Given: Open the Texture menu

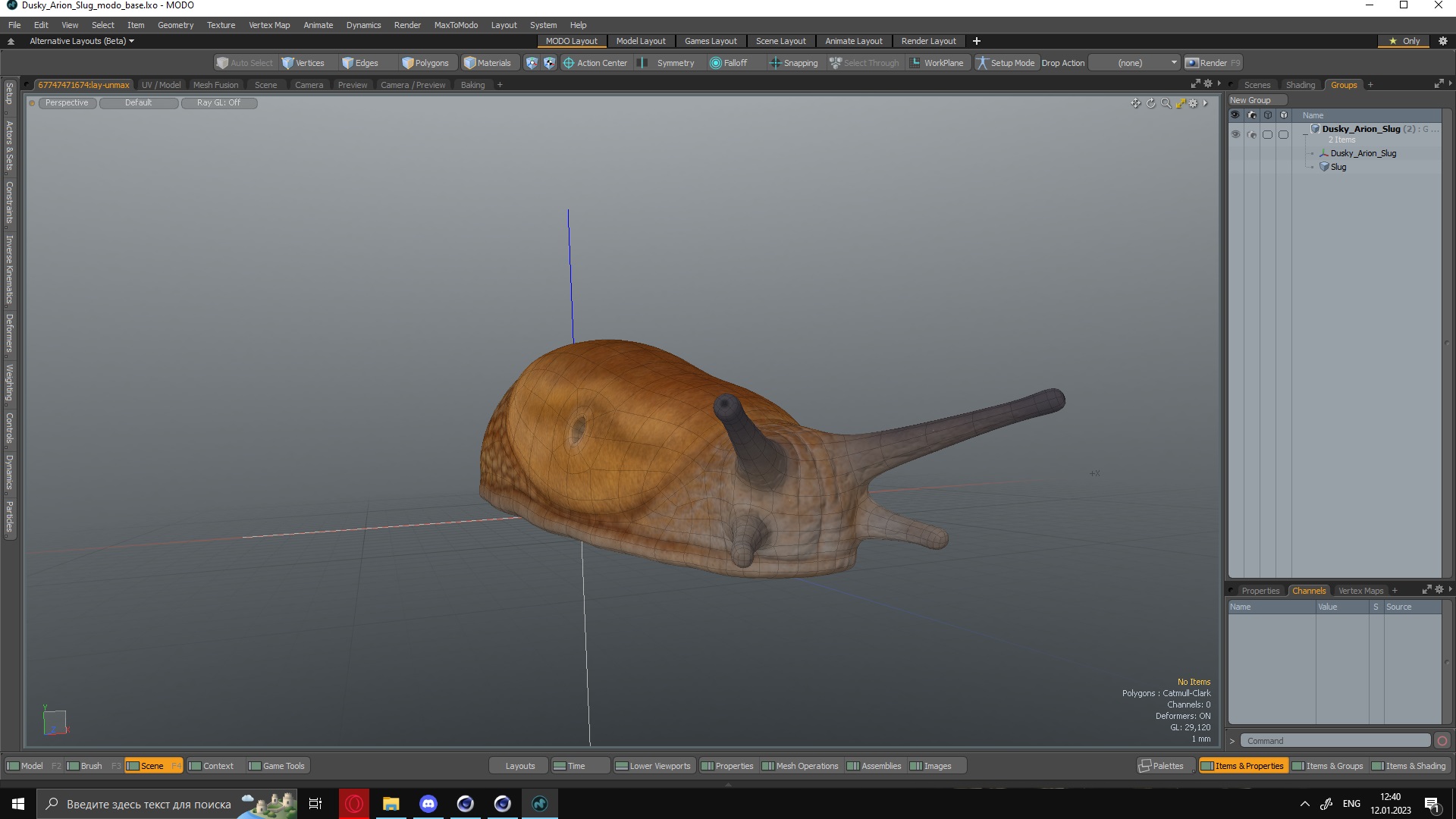Looking at the screenshot, I should [x=221, y=25].
